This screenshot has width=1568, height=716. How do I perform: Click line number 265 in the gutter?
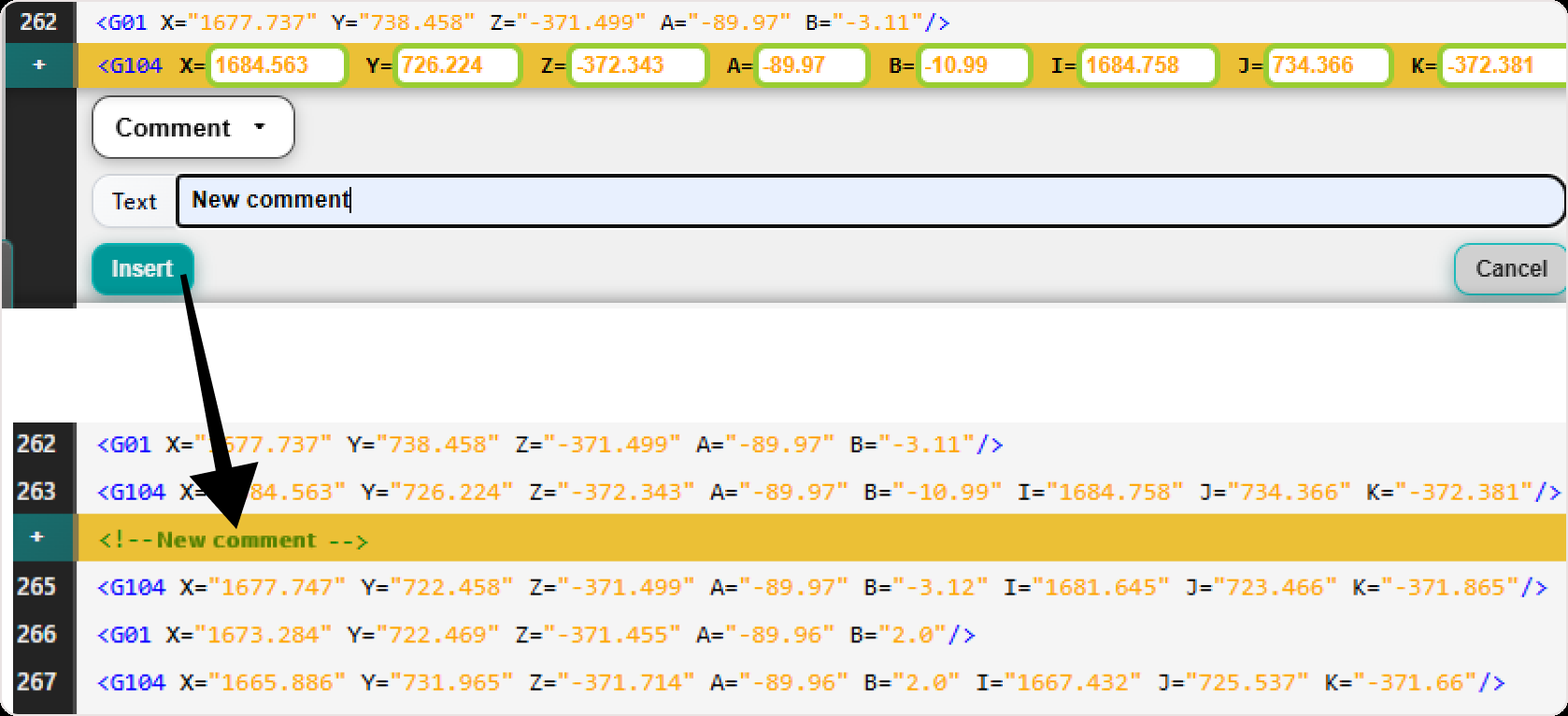pos(36,587)
